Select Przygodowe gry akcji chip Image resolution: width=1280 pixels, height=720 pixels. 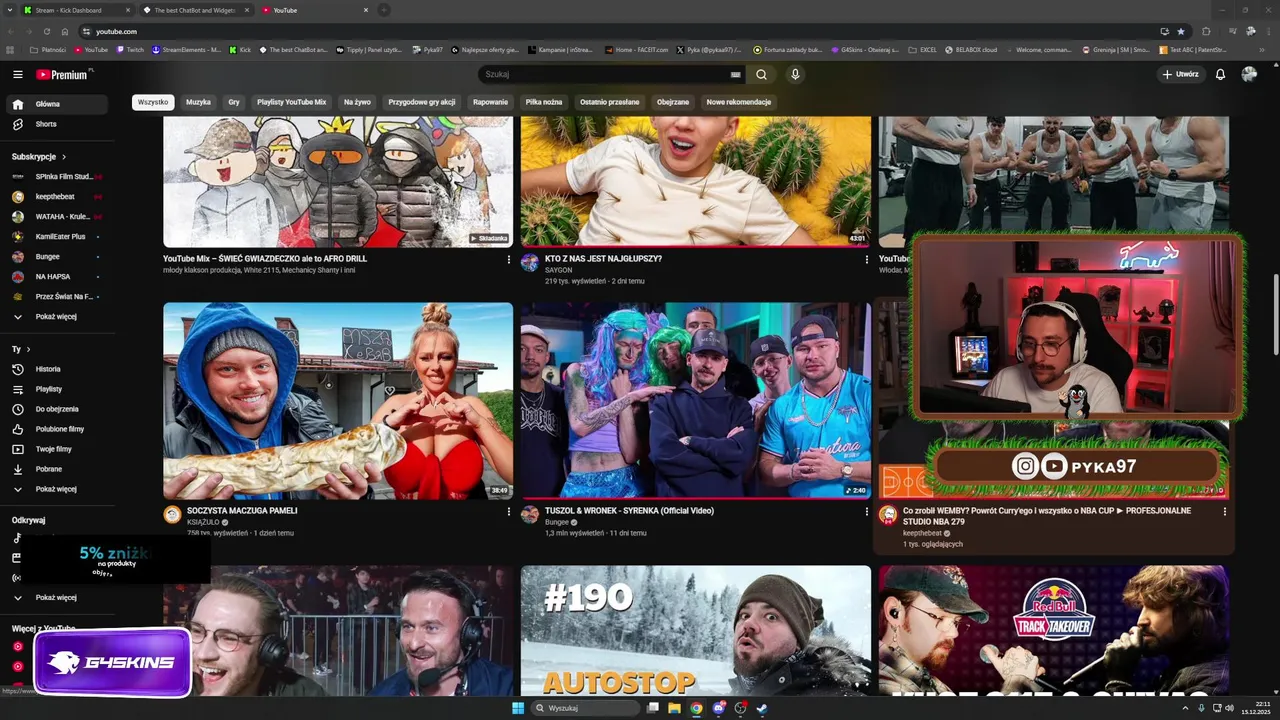(x=422, y=102)
